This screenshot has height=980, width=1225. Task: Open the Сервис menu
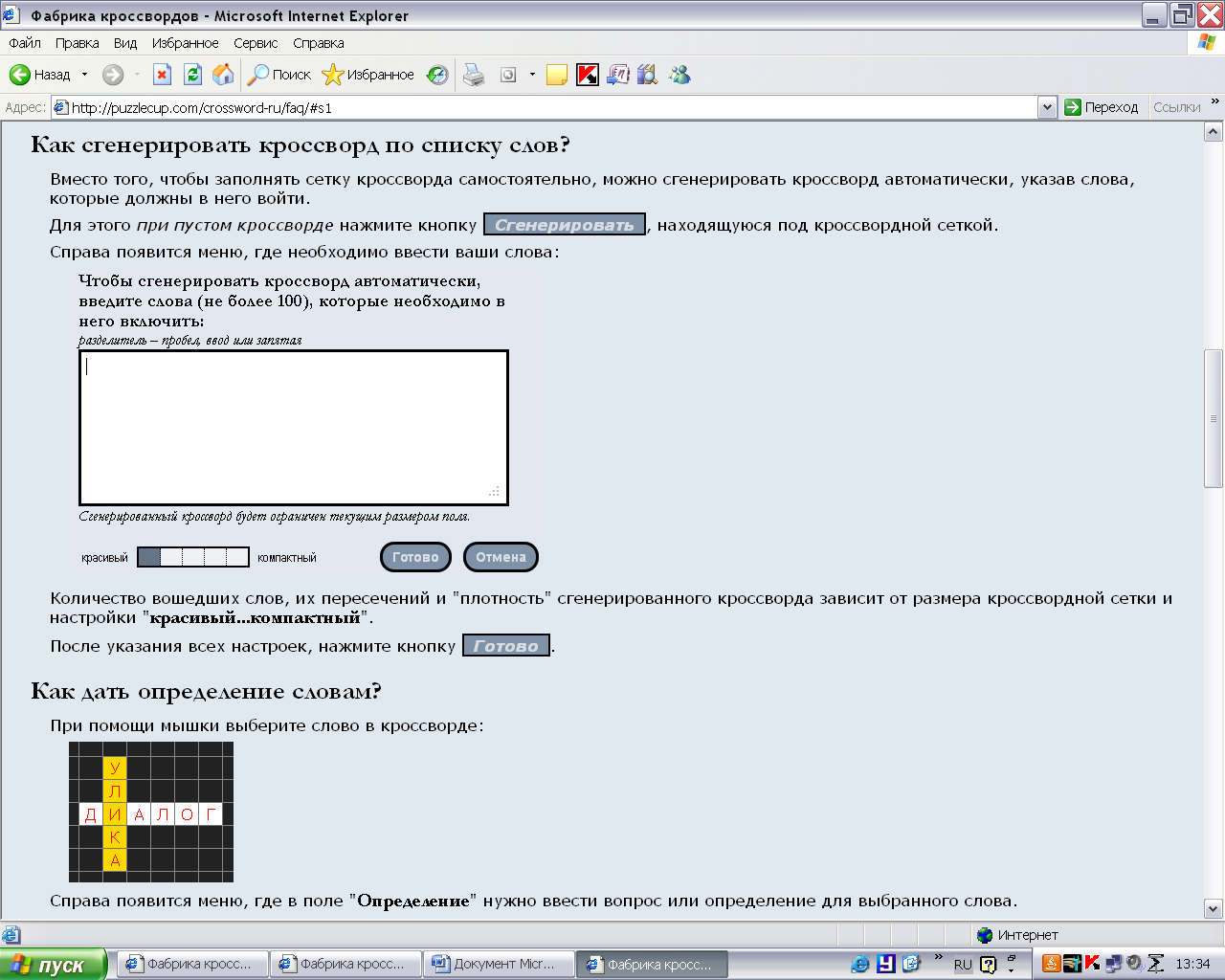click(x=256, y=43)
